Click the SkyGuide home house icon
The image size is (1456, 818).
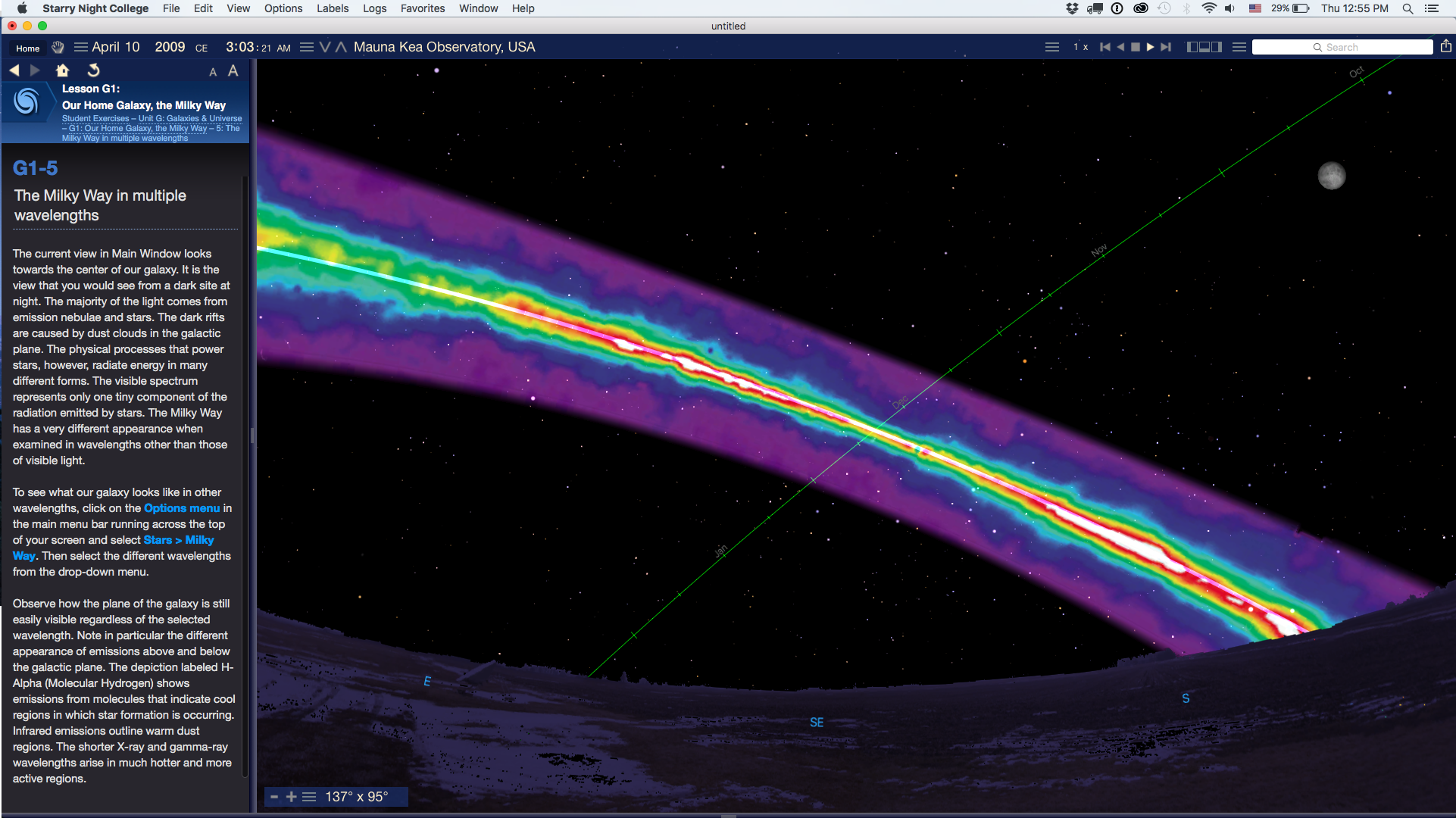(63, 70)
